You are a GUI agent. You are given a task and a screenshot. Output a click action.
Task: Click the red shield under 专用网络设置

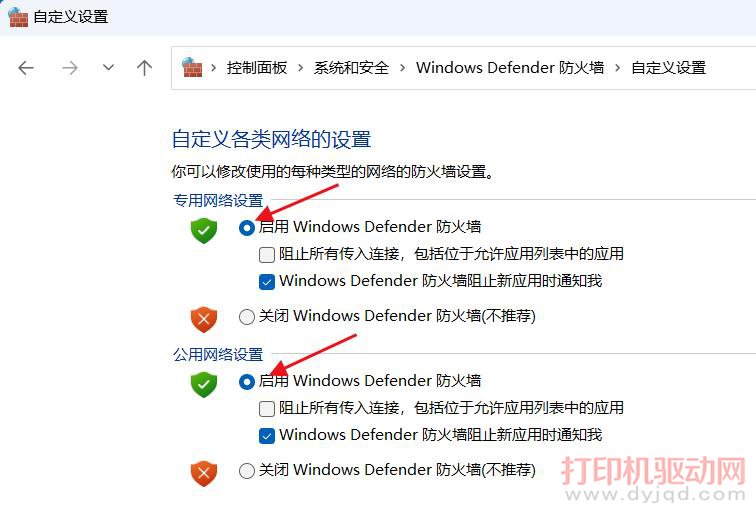[x=203, y=319]
